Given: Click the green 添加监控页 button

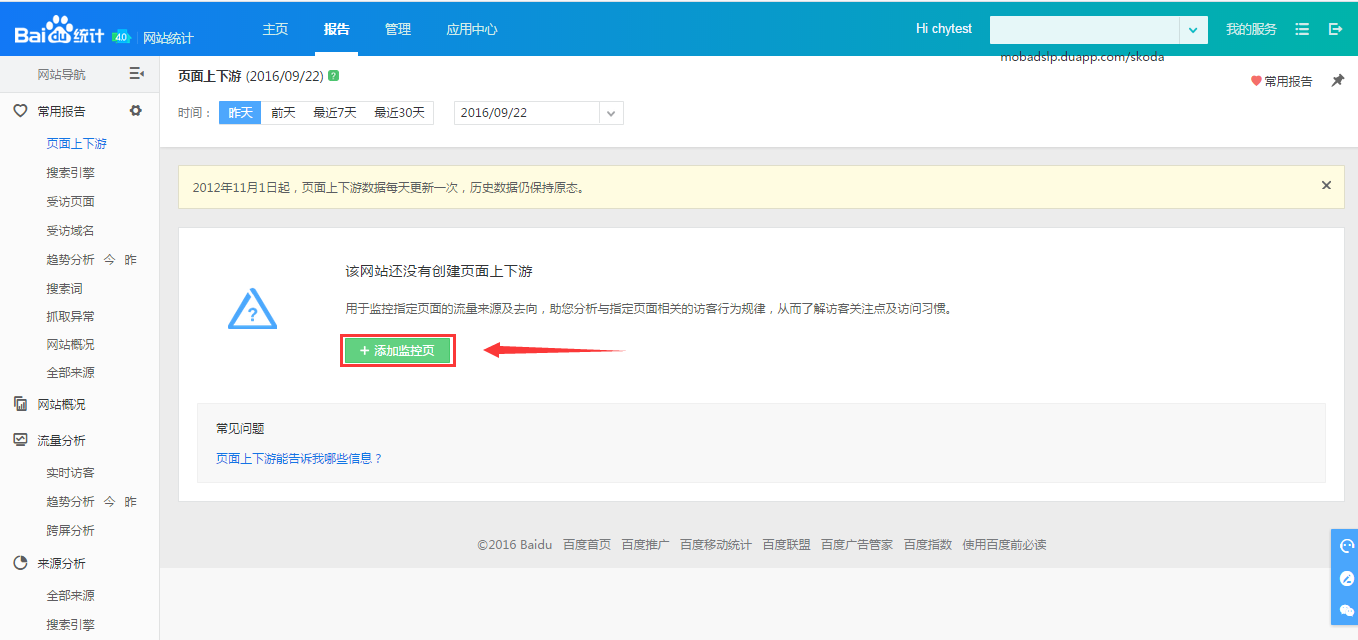Looking at the screenshot, I should point(398,351).
